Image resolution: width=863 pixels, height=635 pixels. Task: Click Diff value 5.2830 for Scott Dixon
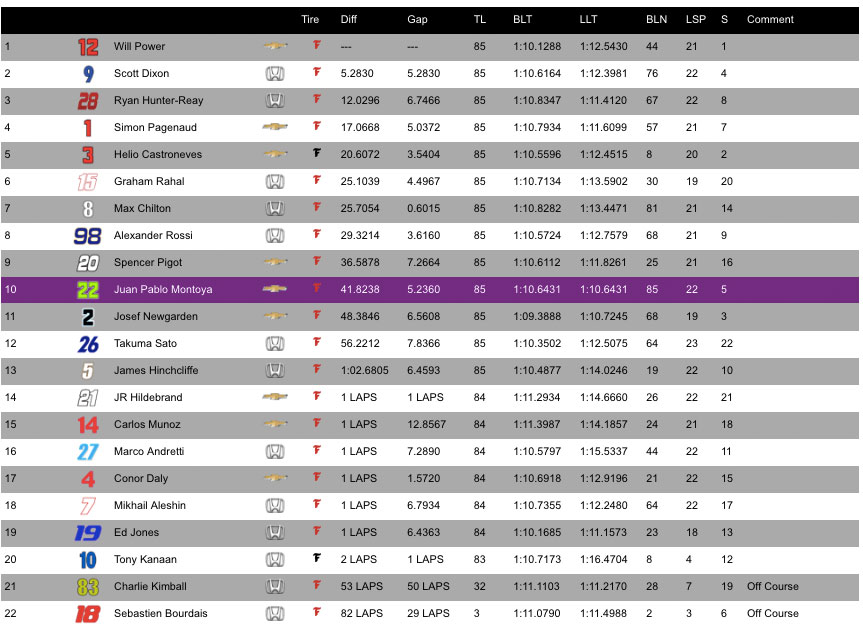[x=357, y=74]
